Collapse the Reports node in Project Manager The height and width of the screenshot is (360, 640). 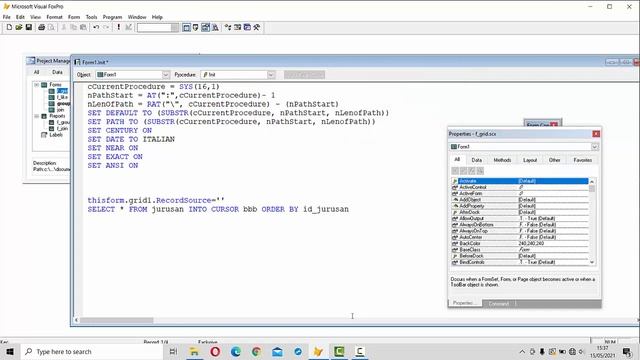coord(37,116)
